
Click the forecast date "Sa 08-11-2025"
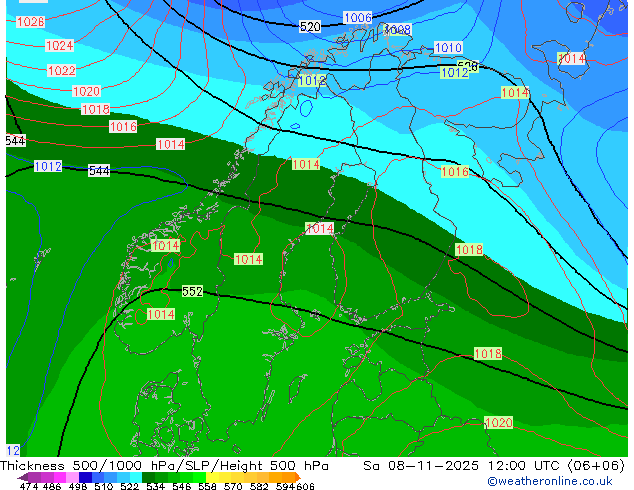pyautogui.click(x=421, y=466)
